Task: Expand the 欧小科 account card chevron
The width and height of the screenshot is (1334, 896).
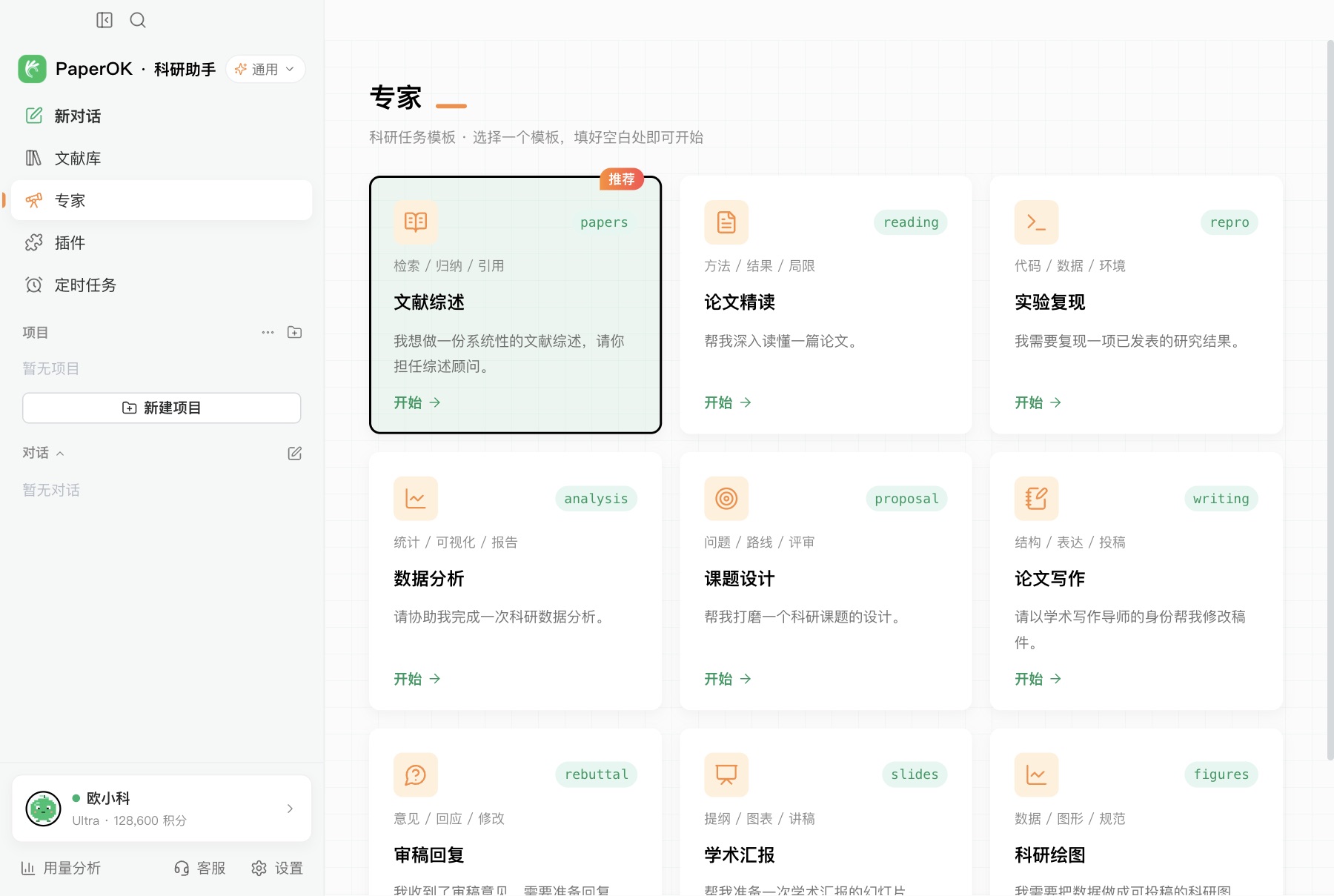Action: pos(290,809)
